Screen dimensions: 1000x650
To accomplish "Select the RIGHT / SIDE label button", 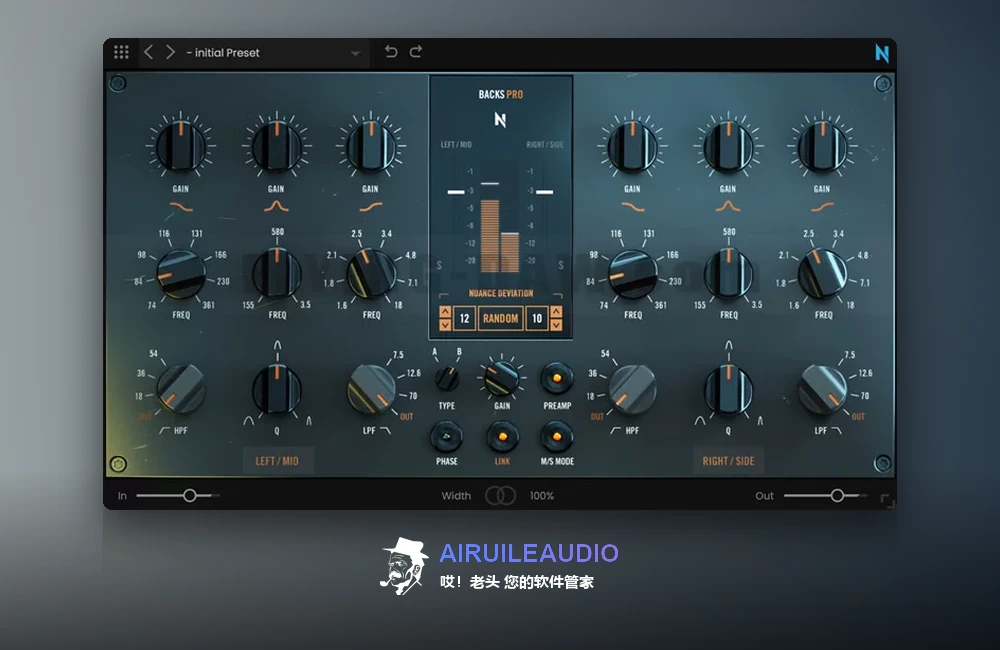I will (728, 461).
